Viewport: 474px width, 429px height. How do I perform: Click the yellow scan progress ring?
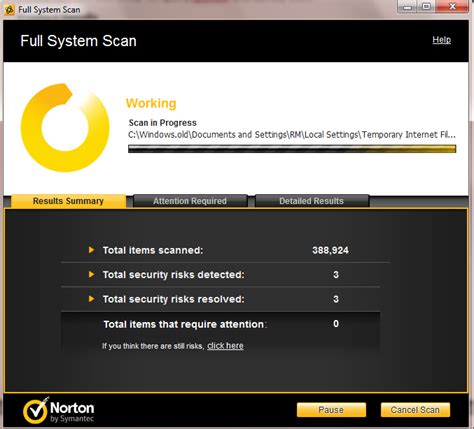[x=65, y=127]
